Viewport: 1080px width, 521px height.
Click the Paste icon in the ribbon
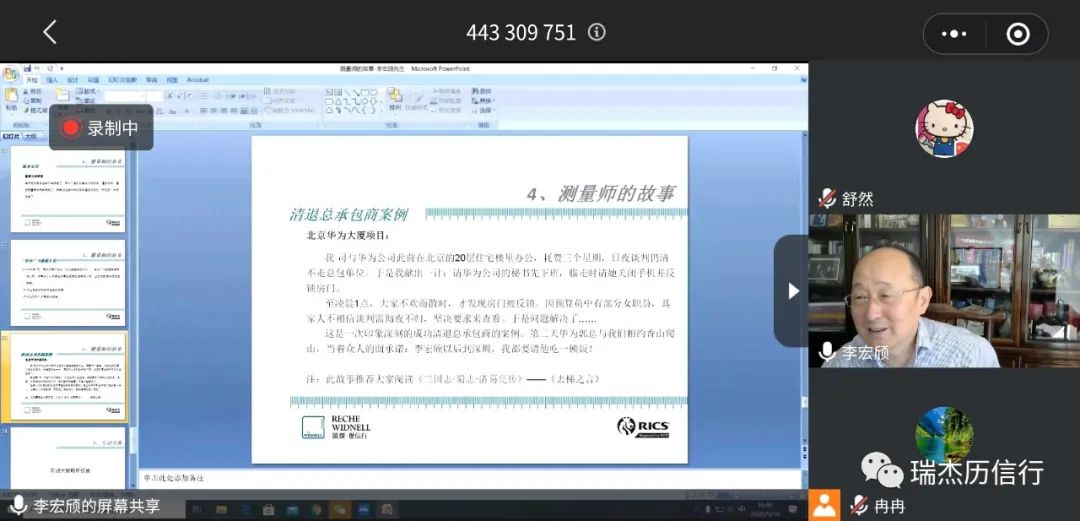(11, 98)
